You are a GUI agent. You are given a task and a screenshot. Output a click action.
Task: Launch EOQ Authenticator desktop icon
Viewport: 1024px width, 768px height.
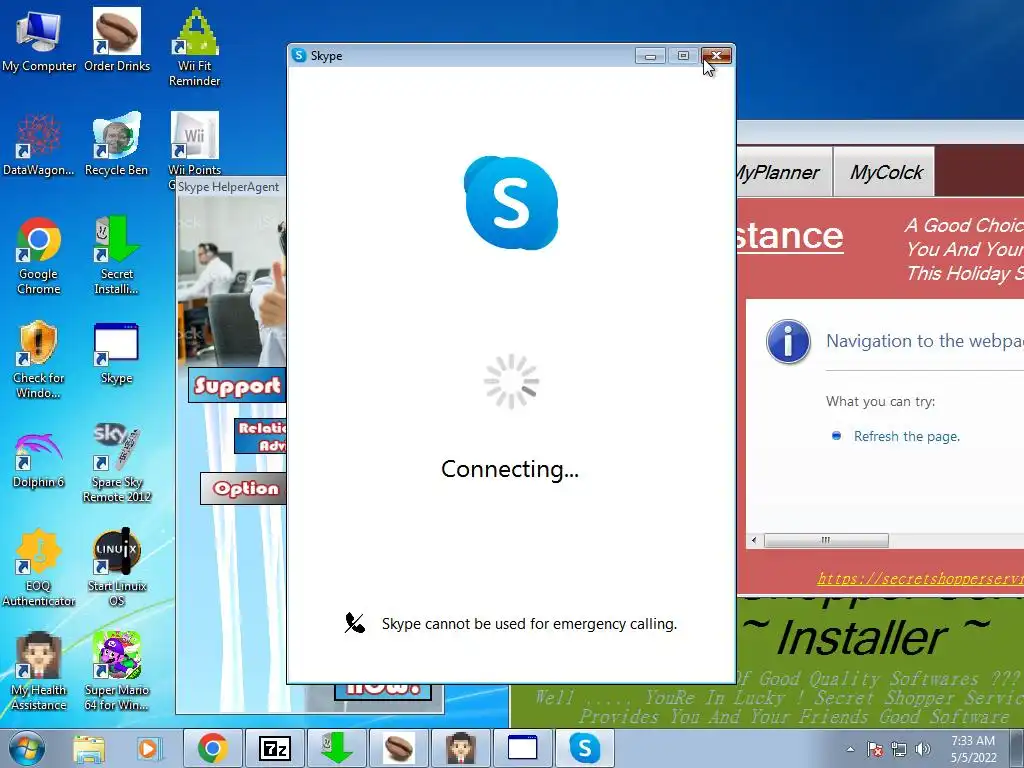[39, 567]
